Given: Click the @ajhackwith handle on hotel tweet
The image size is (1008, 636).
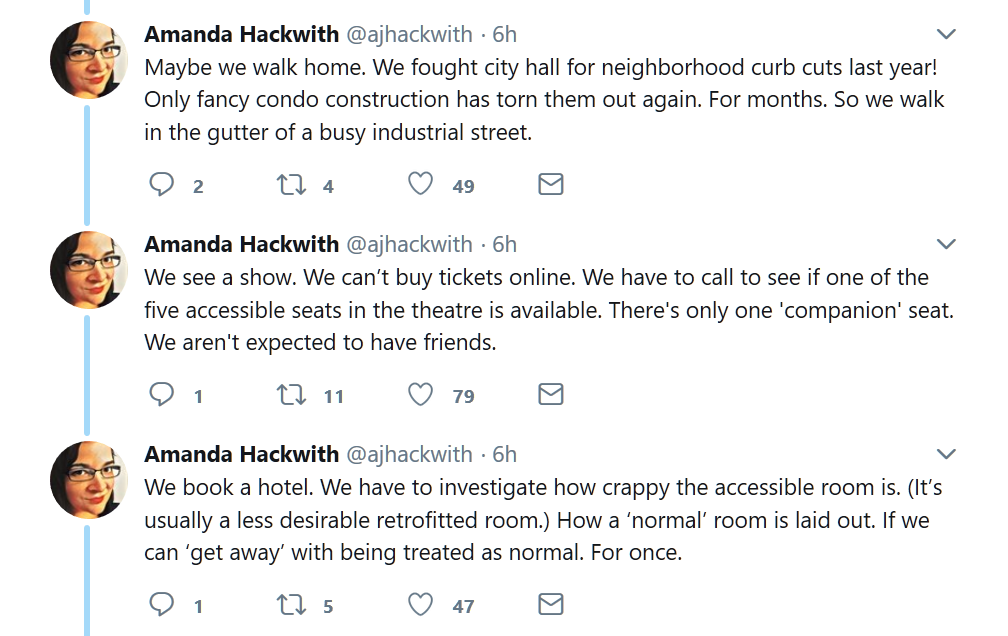Looking at the screenshot, I should click(x=409, y=454).
